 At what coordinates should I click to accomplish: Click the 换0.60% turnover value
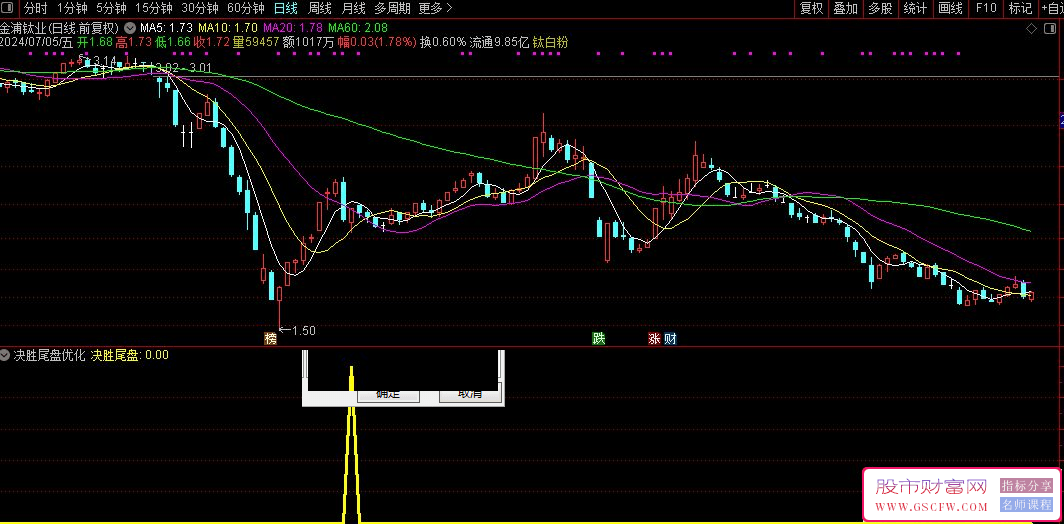pos(443,42)
